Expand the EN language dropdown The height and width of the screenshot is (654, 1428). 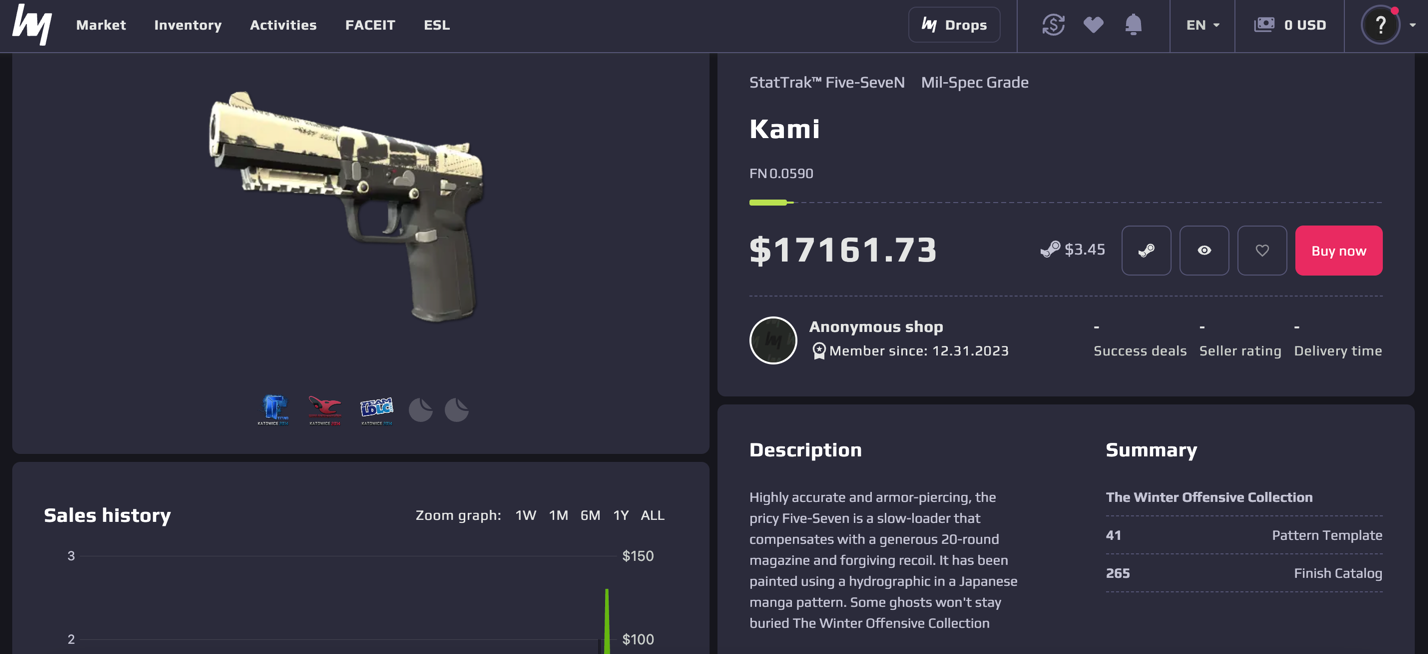click(x=1203, y=25)
